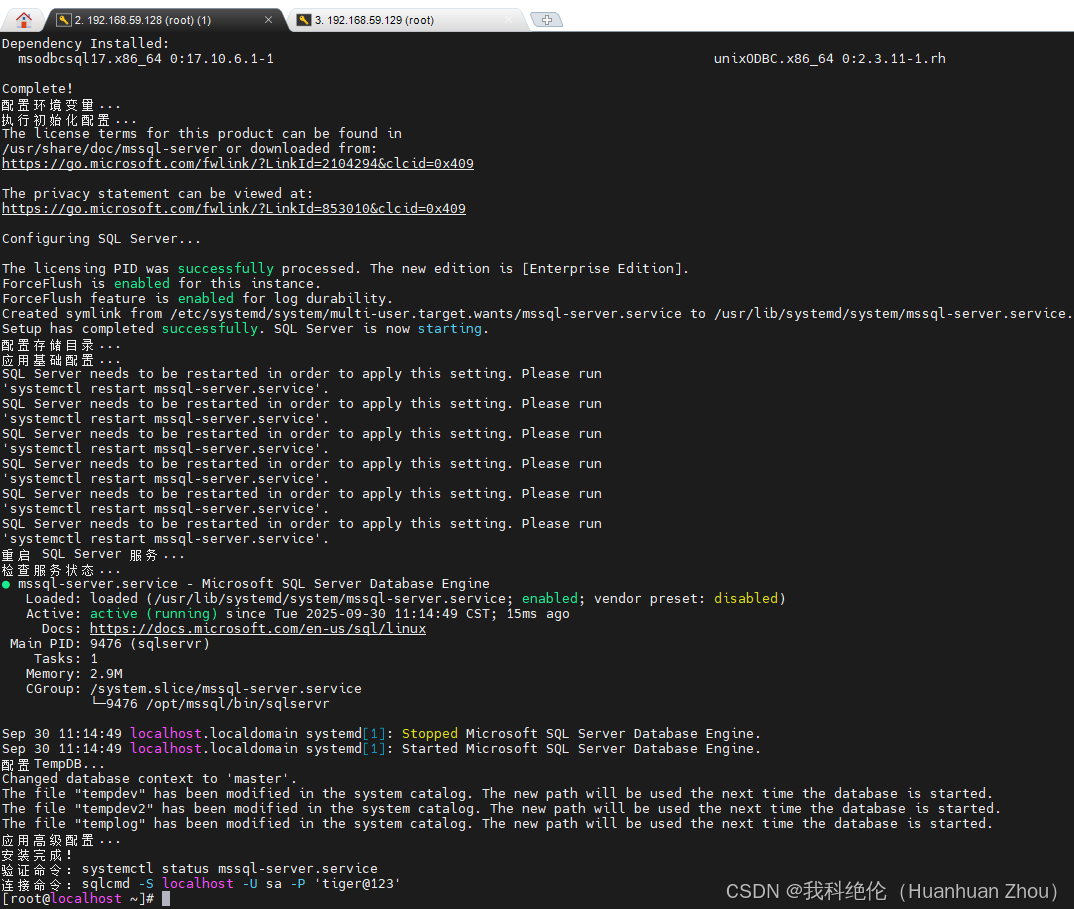Viewport: 1074px width, 909px height.
Task: Open a new session tab with plus button
Action: click(547, 20)
